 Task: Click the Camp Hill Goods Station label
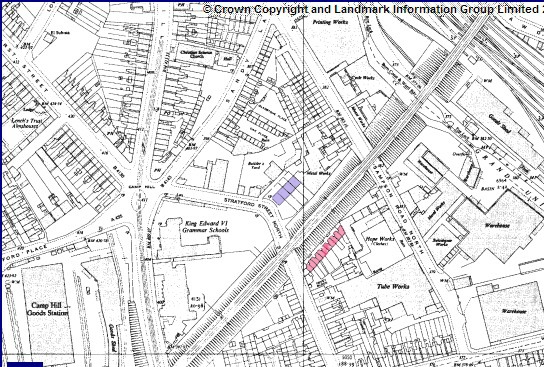48,309
